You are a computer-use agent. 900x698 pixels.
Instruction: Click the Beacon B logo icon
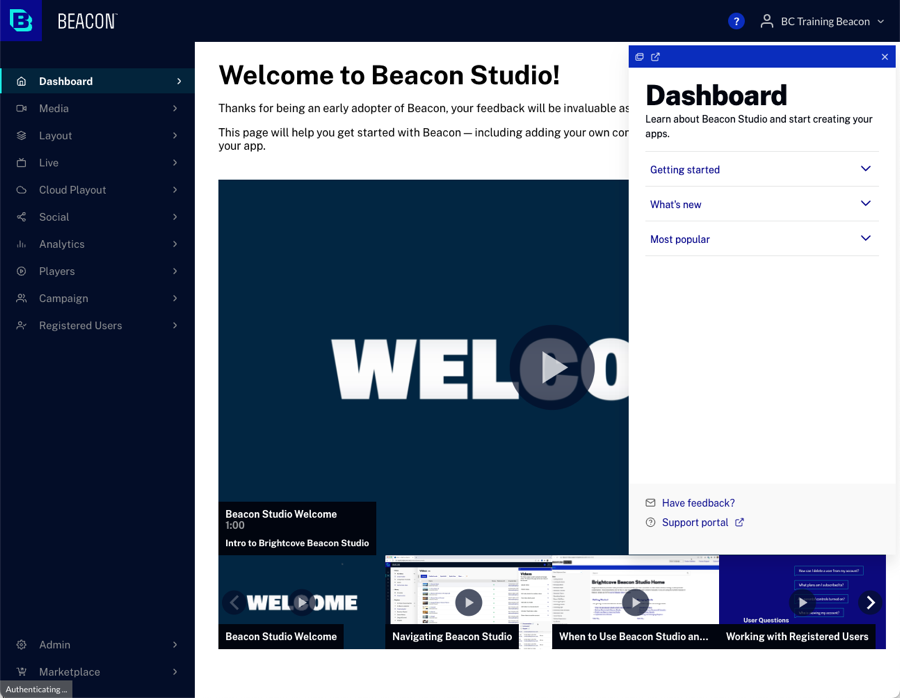click(x=21, y=21)
